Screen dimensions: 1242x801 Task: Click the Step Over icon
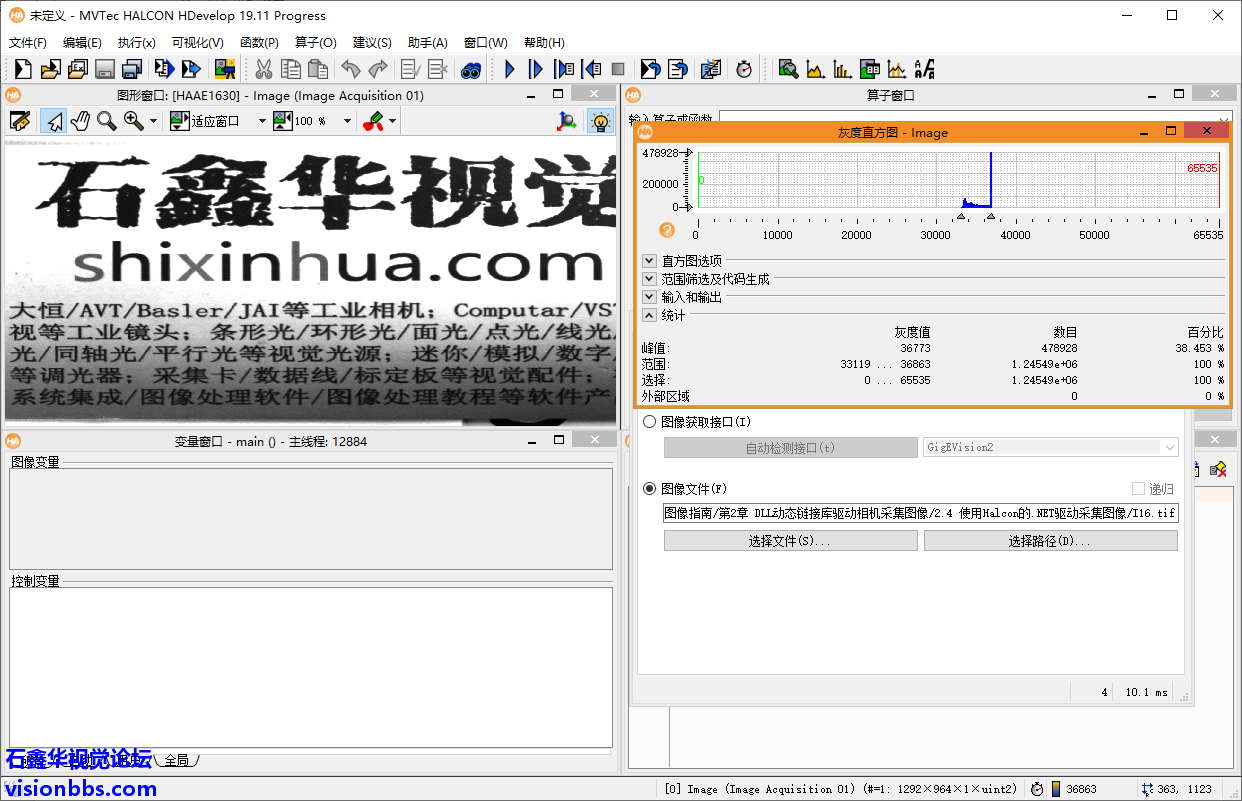537,69
